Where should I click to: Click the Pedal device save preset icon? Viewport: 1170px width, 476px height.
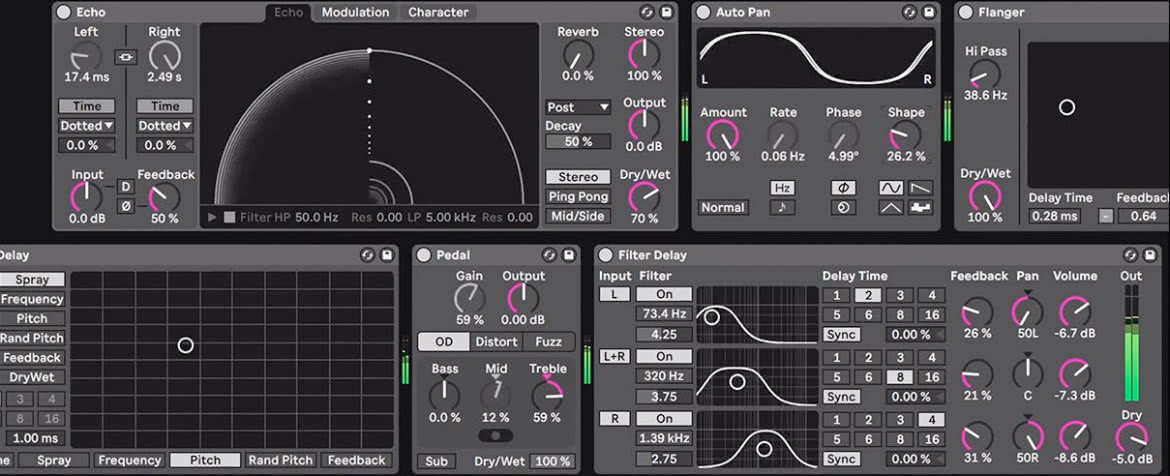569,255
